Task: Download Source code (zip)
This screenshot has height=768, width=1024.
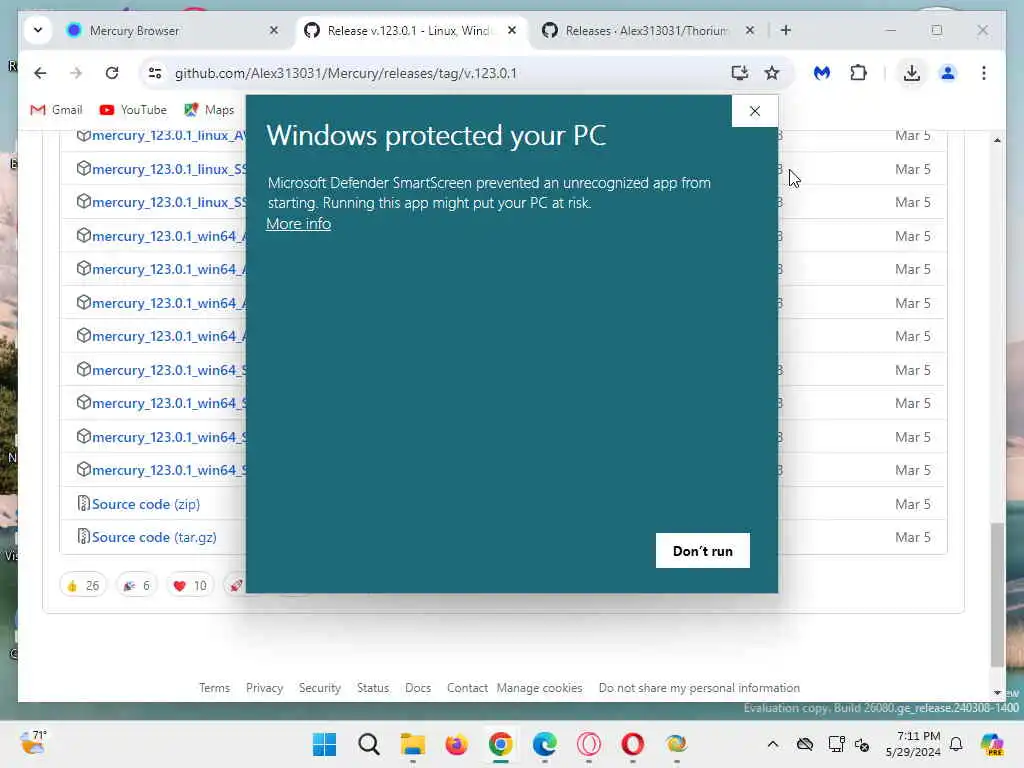Action: pos(146,504)
